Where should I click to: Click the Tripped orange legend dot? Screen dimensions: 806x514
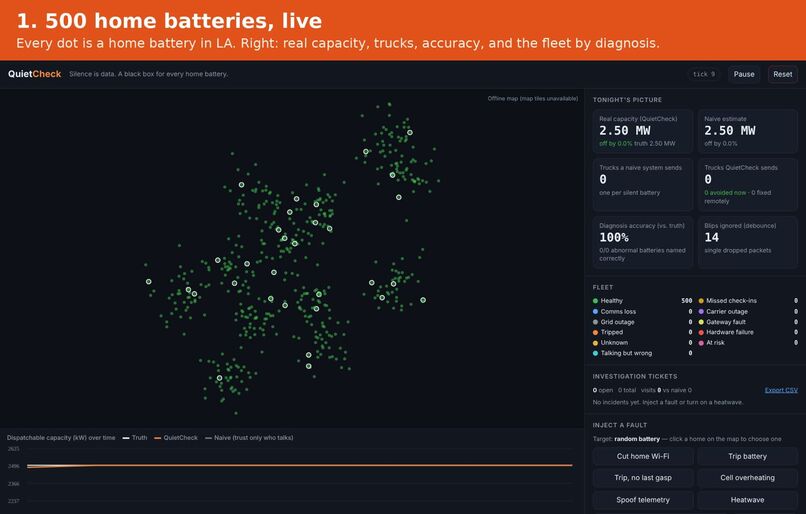pos(595,332)
